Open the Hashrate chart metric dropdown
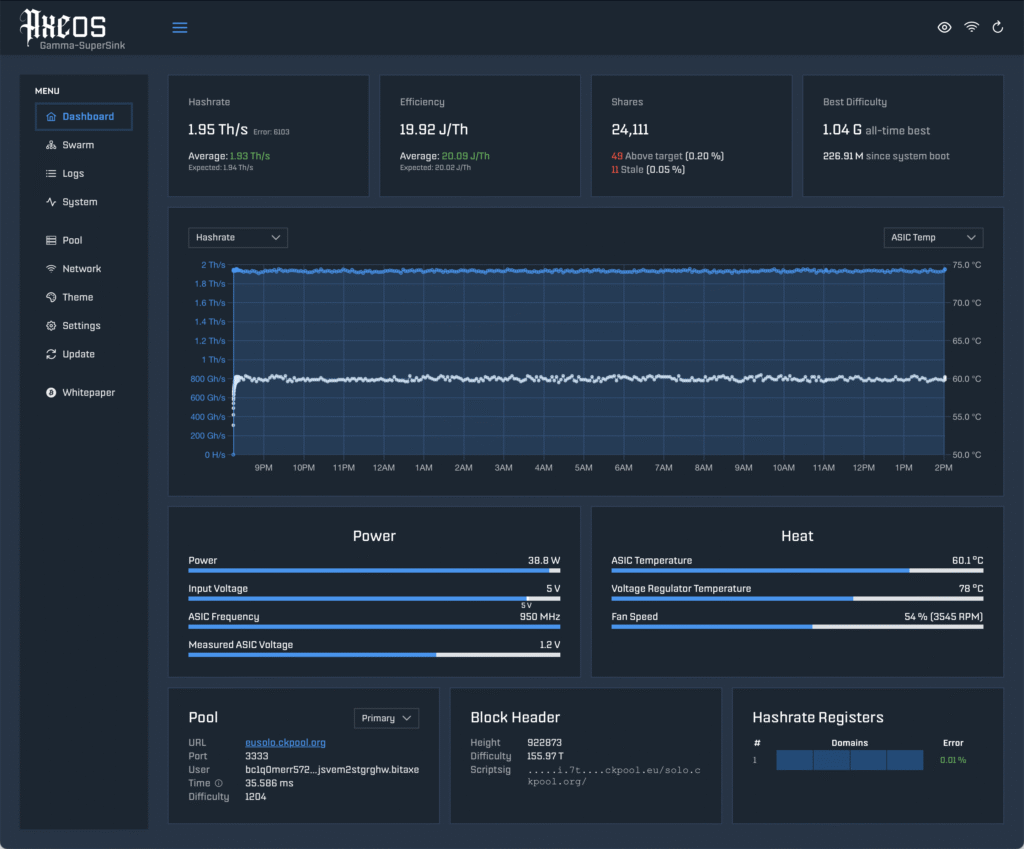 point(237,237)
